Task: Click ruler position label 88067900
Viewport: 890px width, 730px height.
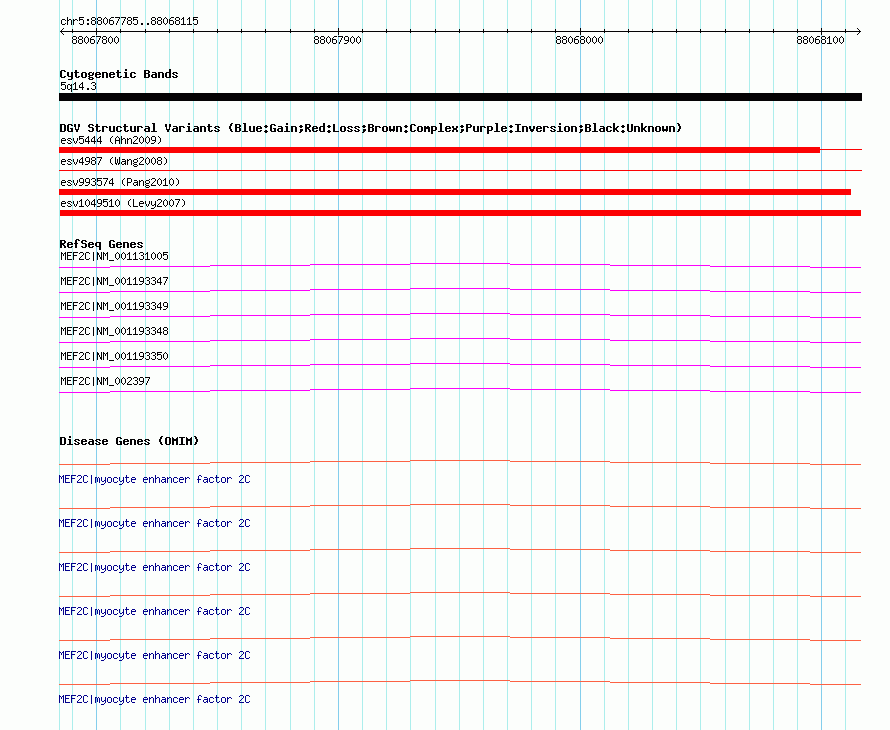Action: pos(337,40)
